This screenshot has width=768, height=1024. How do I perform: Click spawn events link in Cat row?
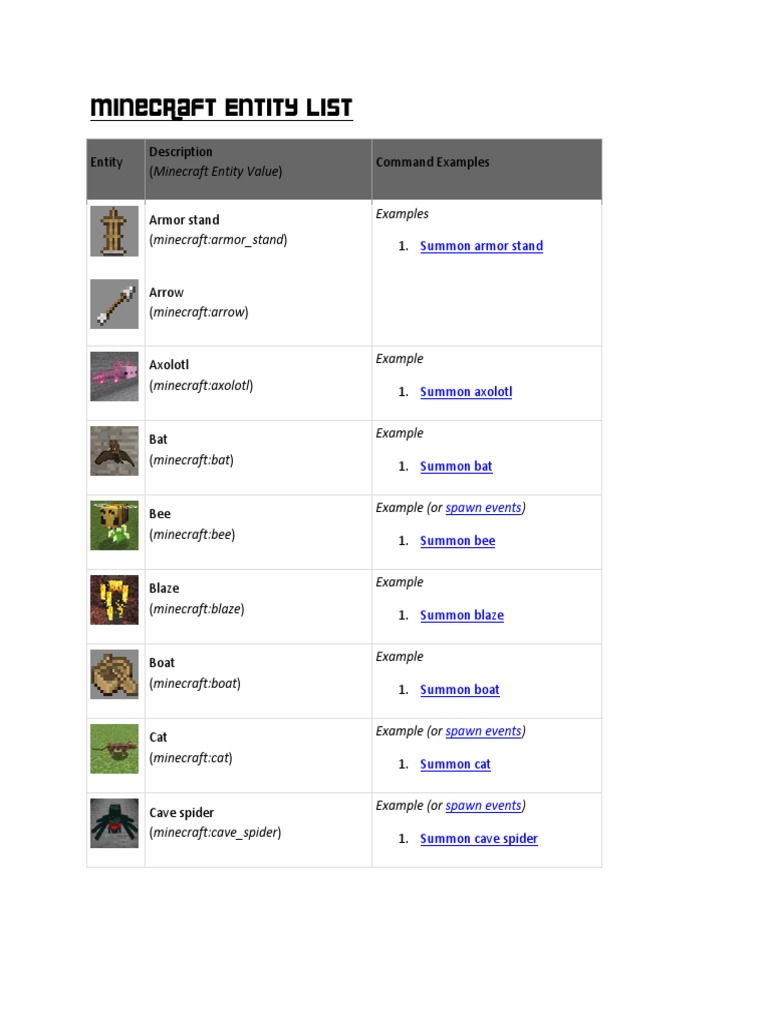483,731
